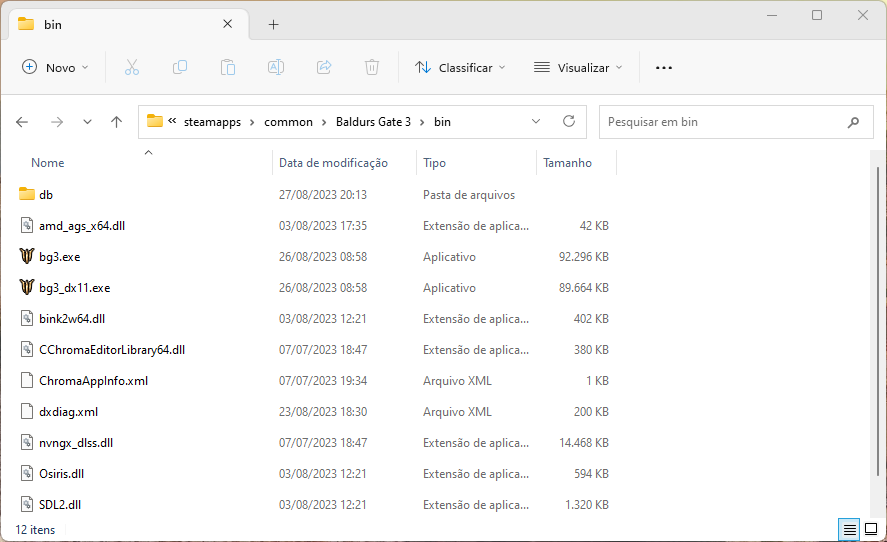Navigate to common breadcrumb
Image resolution: width=887 pixels, height=542 pixels.
point(288,122)
